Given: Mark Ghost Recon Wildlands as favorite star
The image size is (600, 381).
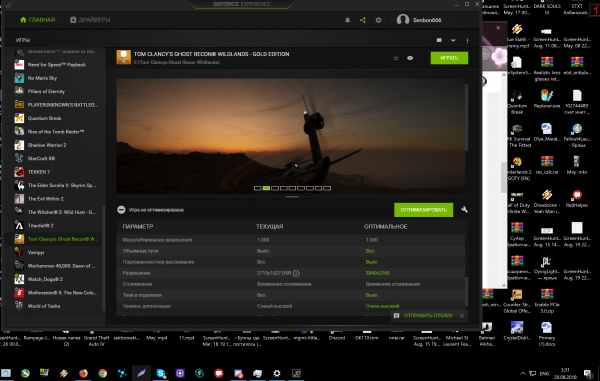Looking at the screenshot, I should 396,58.
